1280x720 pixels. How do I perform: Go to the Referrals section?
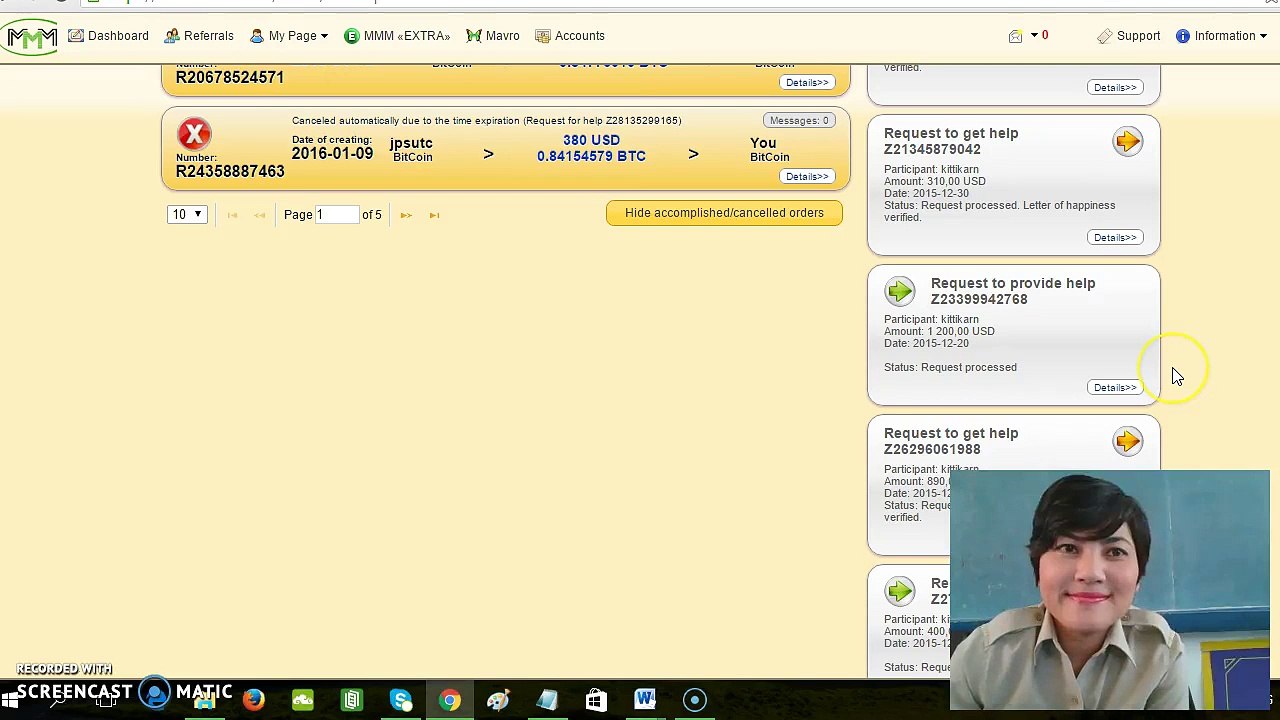tap(199, 36)
